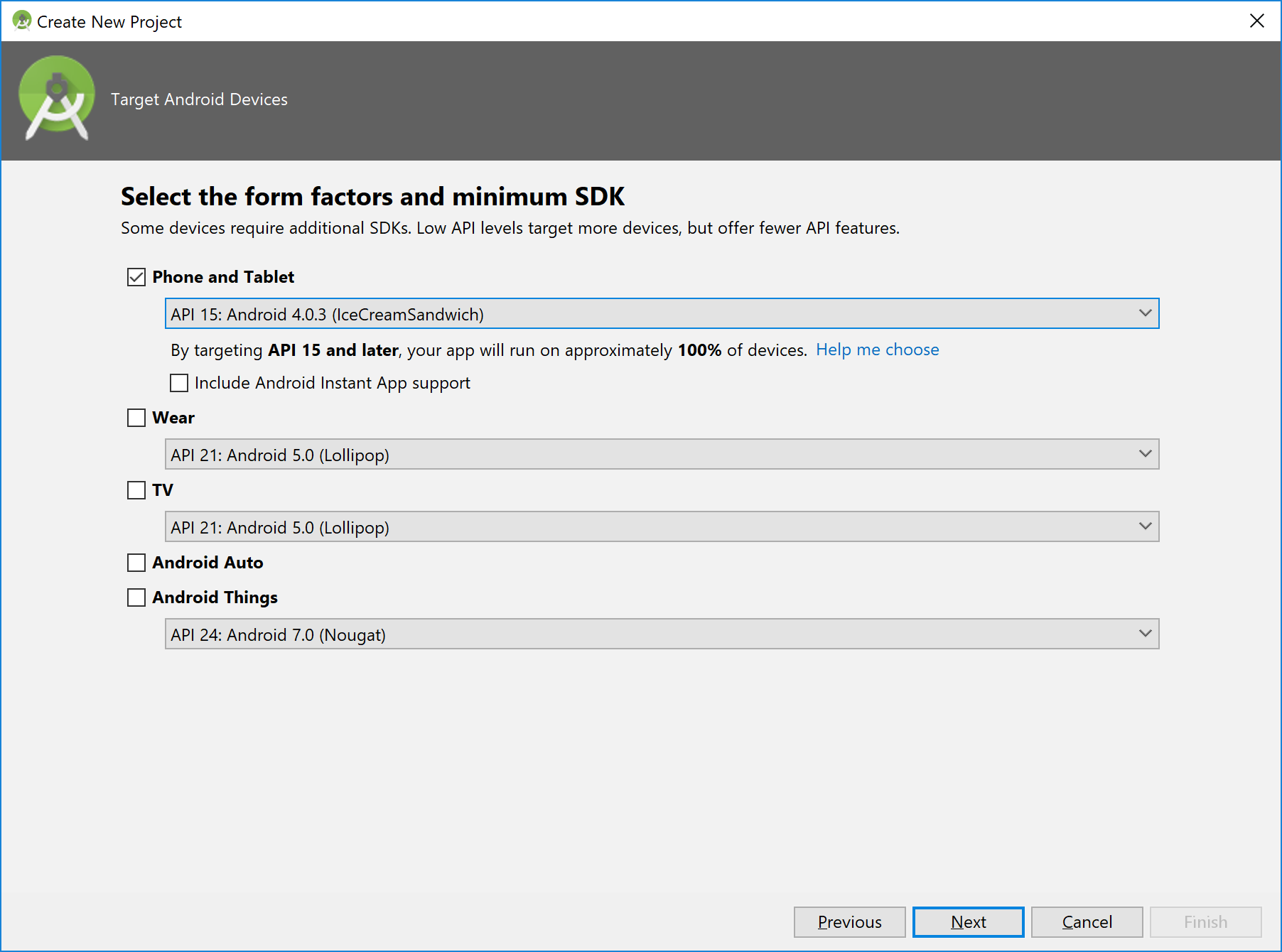The width and height of the screenshot is (1282, 952).
Task: Close the Create New Project dialog
Action: pos(1256,21)
